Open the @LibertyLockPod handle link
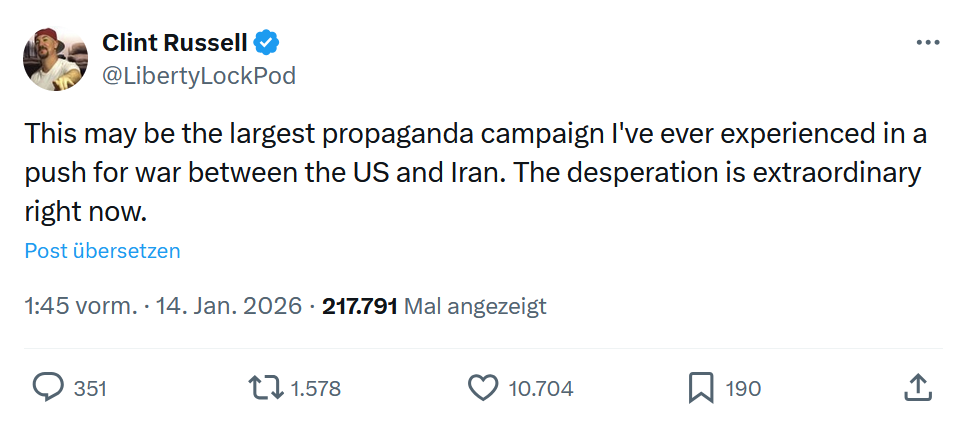The width and height of the screenshot is (967, 425). 199,76
